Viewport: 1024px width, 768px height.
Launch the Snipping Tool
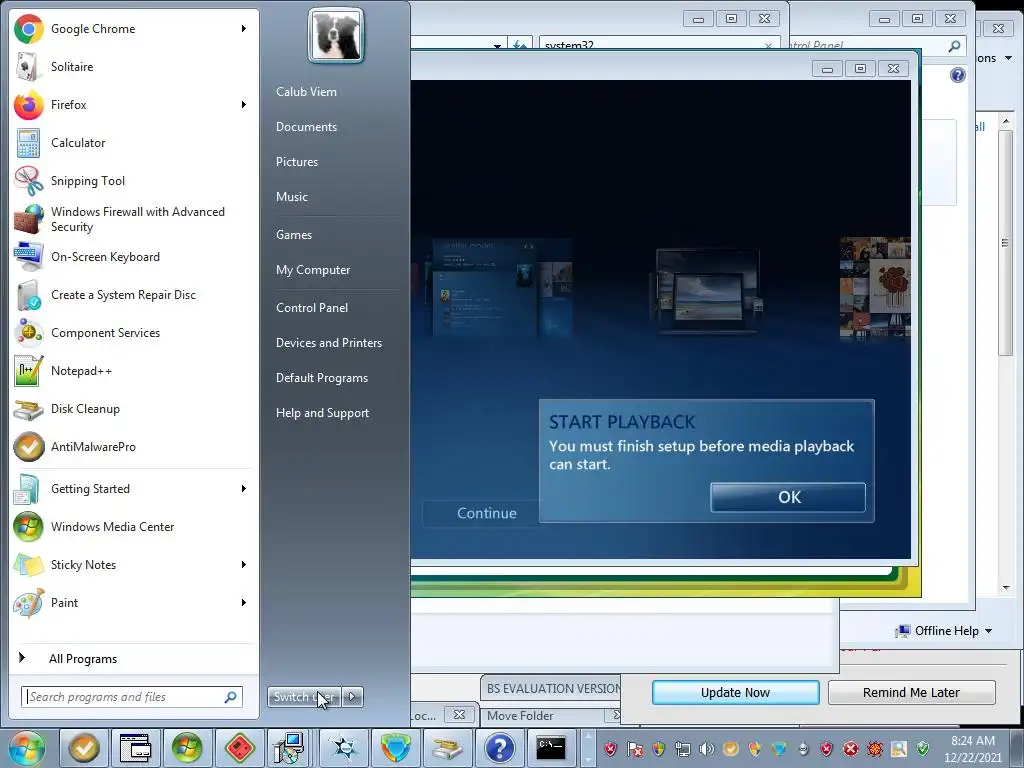(133, 181)
